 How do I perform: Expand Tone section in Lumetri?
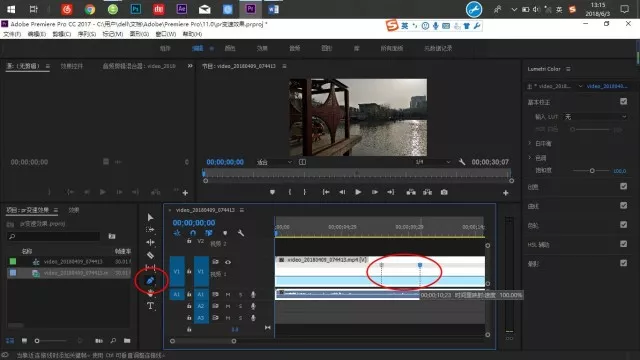point(530,158)
